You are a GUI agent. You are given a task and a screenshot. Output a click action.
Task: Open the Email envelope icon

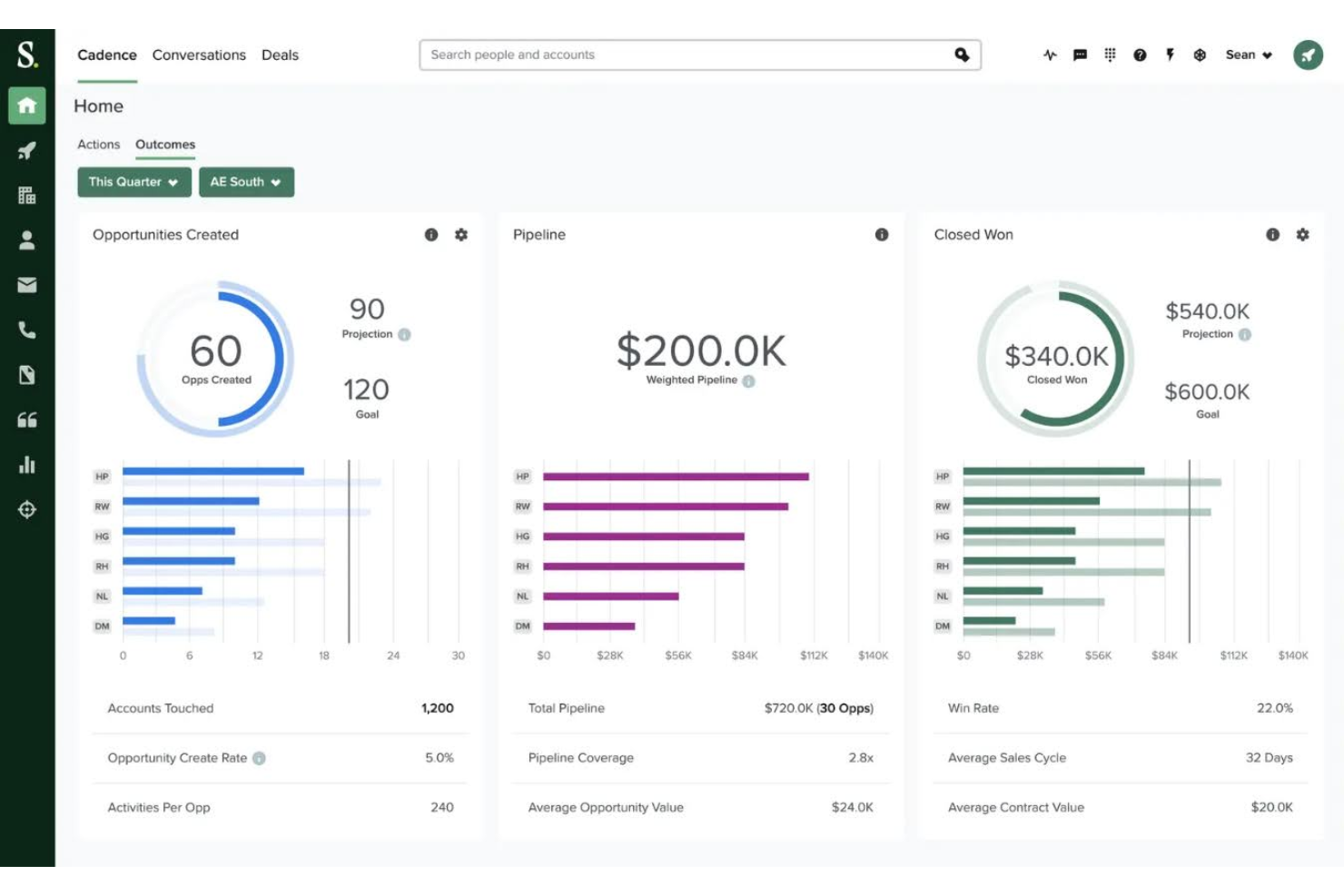[x=26, y=285]
